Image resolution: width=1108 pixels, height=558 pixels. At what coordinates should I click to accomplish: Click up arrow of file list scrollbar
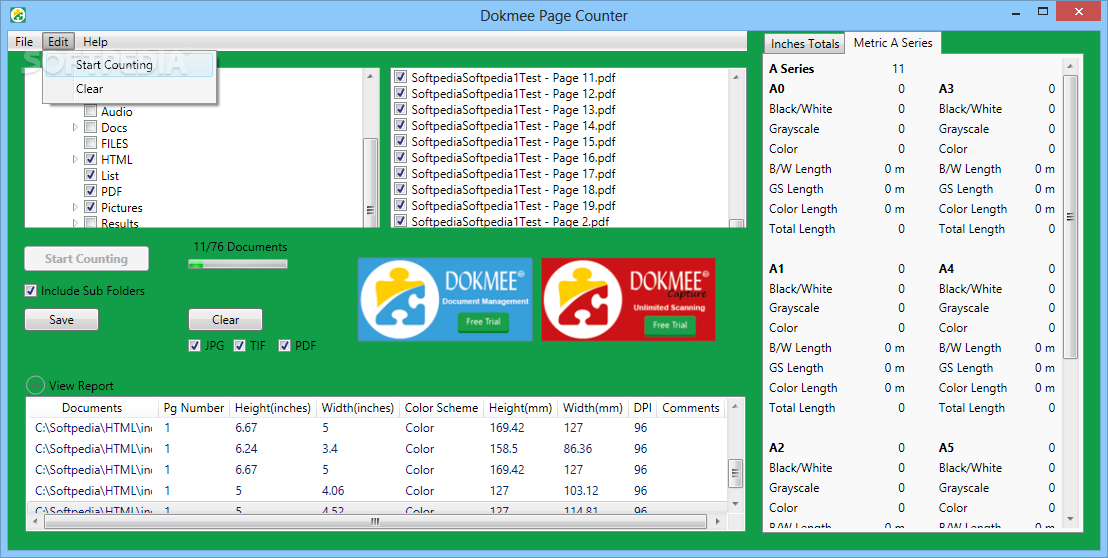point(736,76)
